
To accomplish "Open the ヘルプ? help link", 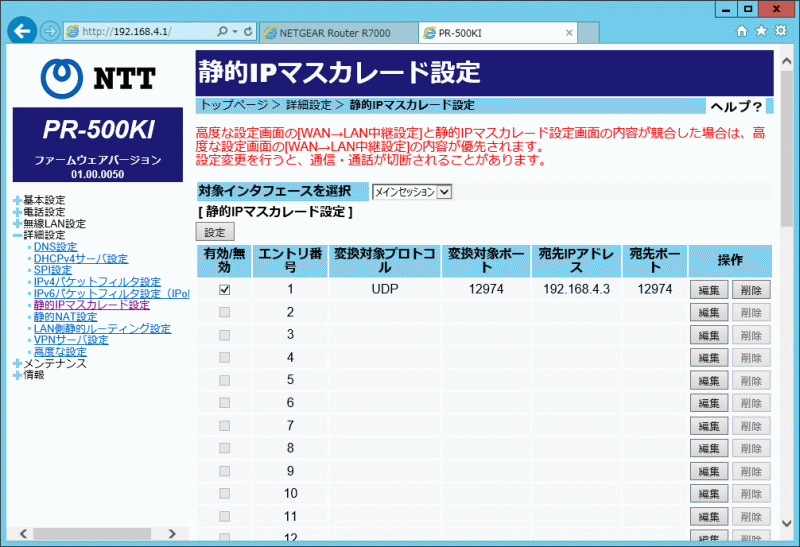I will pyautogui.click(x=736, y=106).
